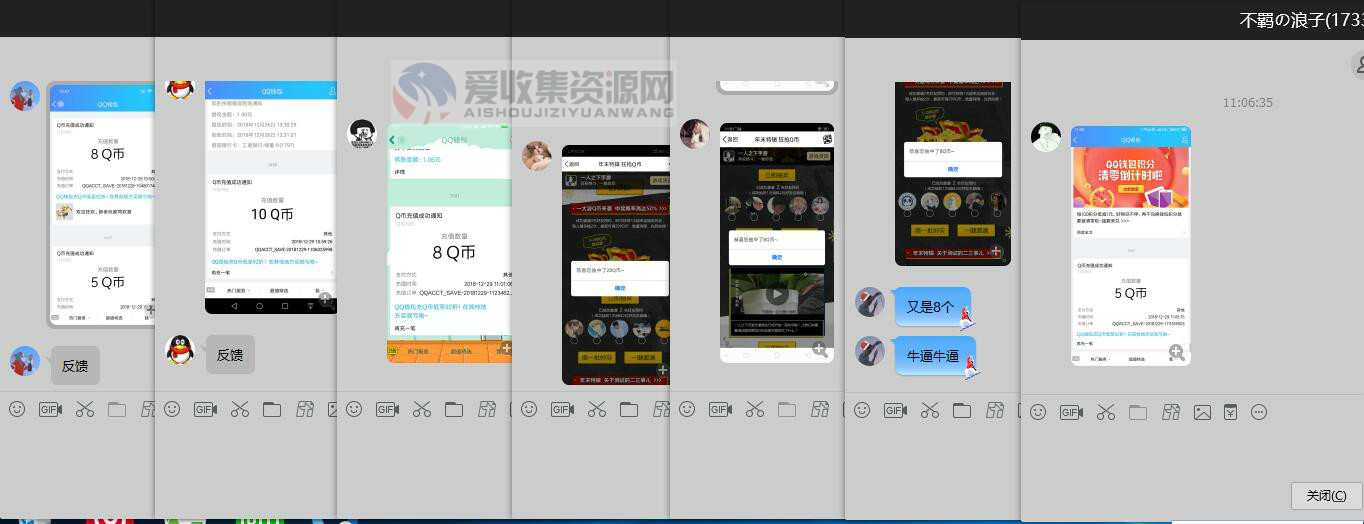1364x524 pixels.
Task: Open the 10 Q币 recharge success screenshot
Action: [x=270, y=197]
